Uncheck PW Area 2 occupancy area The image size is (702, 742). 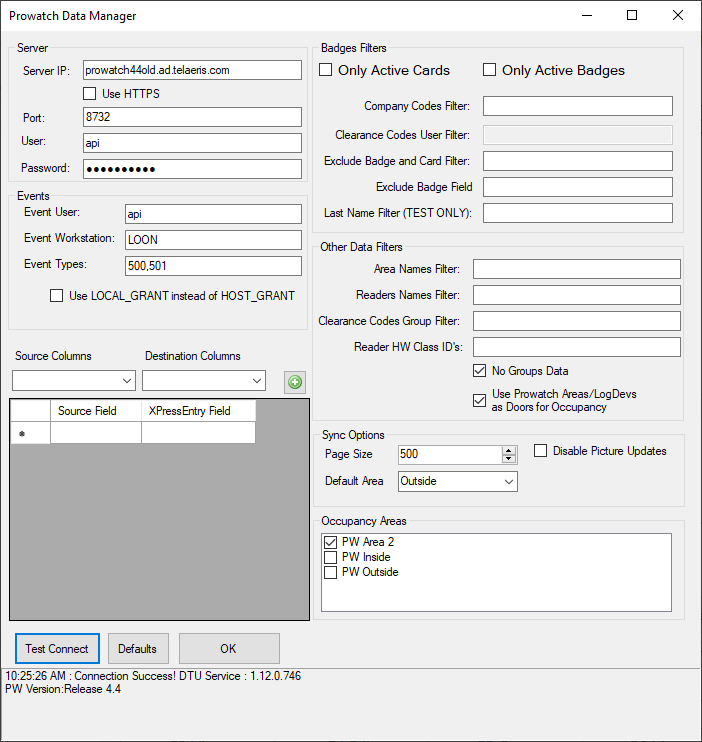tap(331, 542)
